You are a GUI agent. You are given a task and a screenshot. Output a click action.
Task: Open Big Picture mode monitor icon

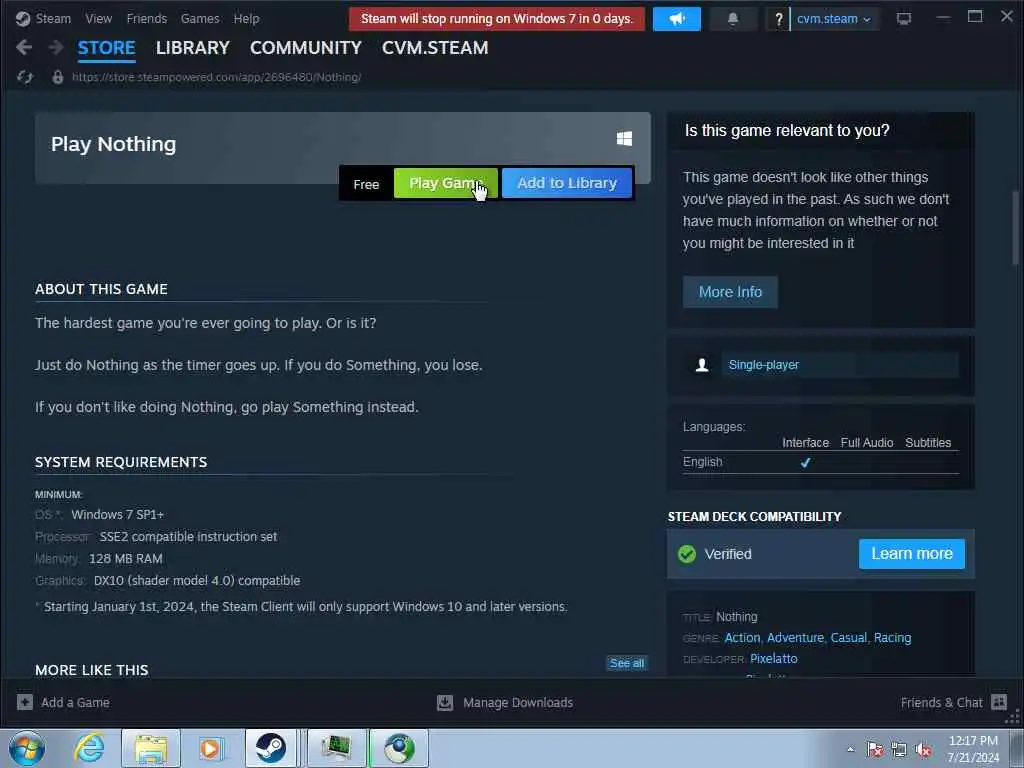[904, 19]
